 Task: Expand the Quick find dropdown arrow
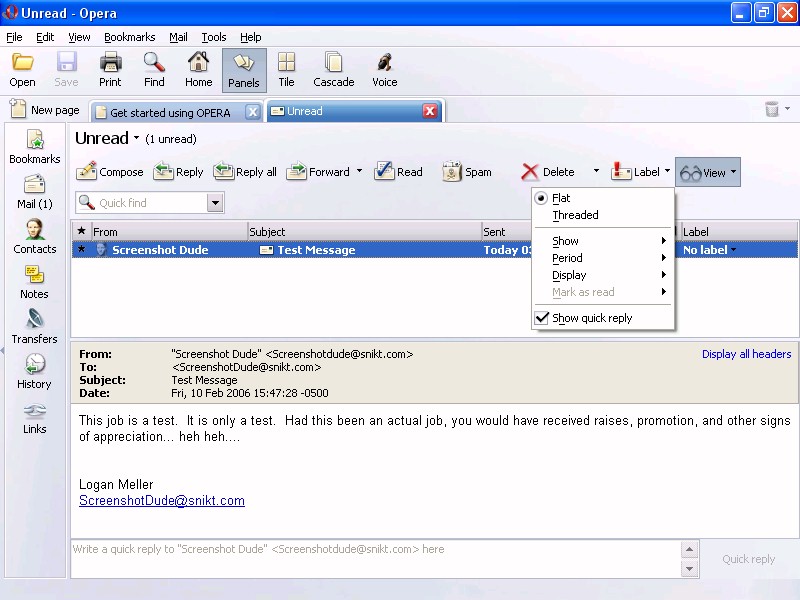click(x=215, y=203)
